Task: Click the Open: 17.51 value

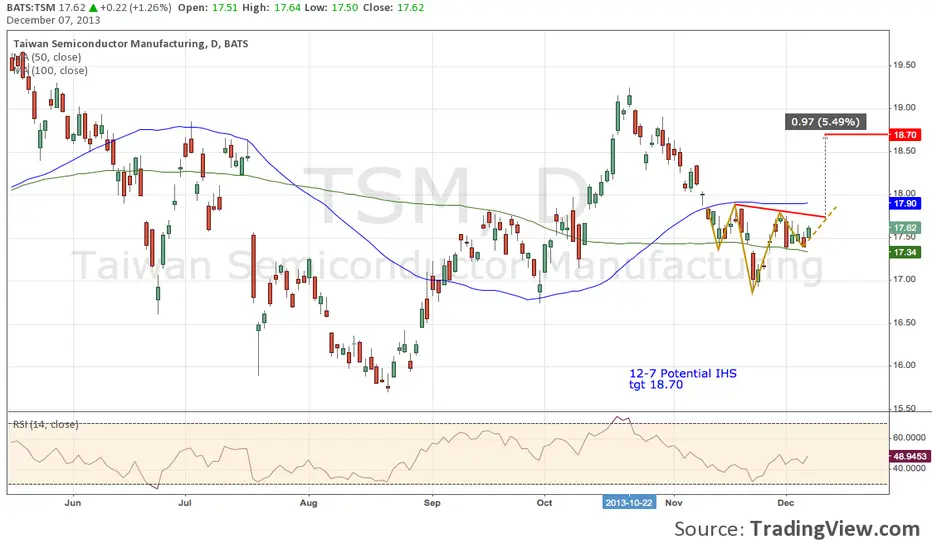Action: coord(207,8)
